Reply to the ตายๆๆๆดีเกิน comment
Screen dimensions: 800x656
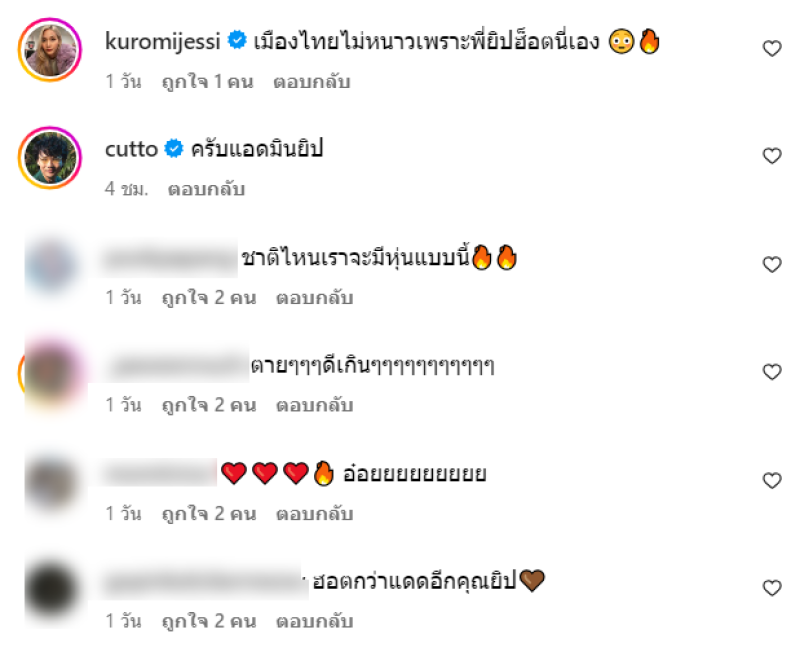point(314,405)
